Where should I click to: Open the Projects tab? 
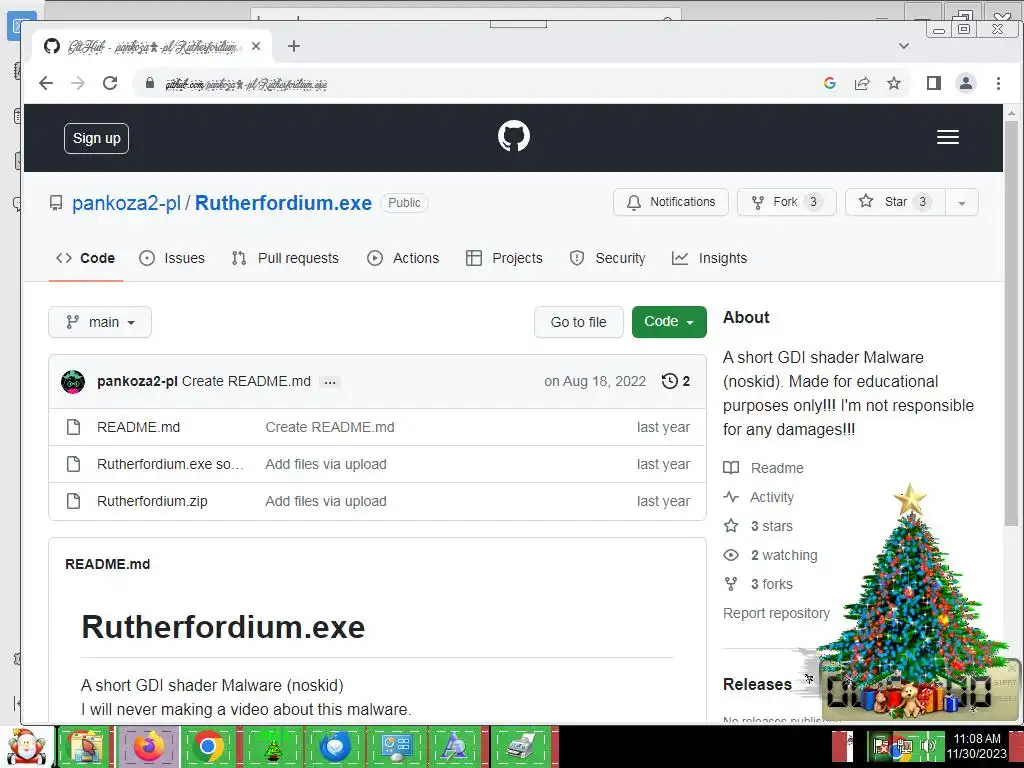pyautogui.click(x=504, y=258)
